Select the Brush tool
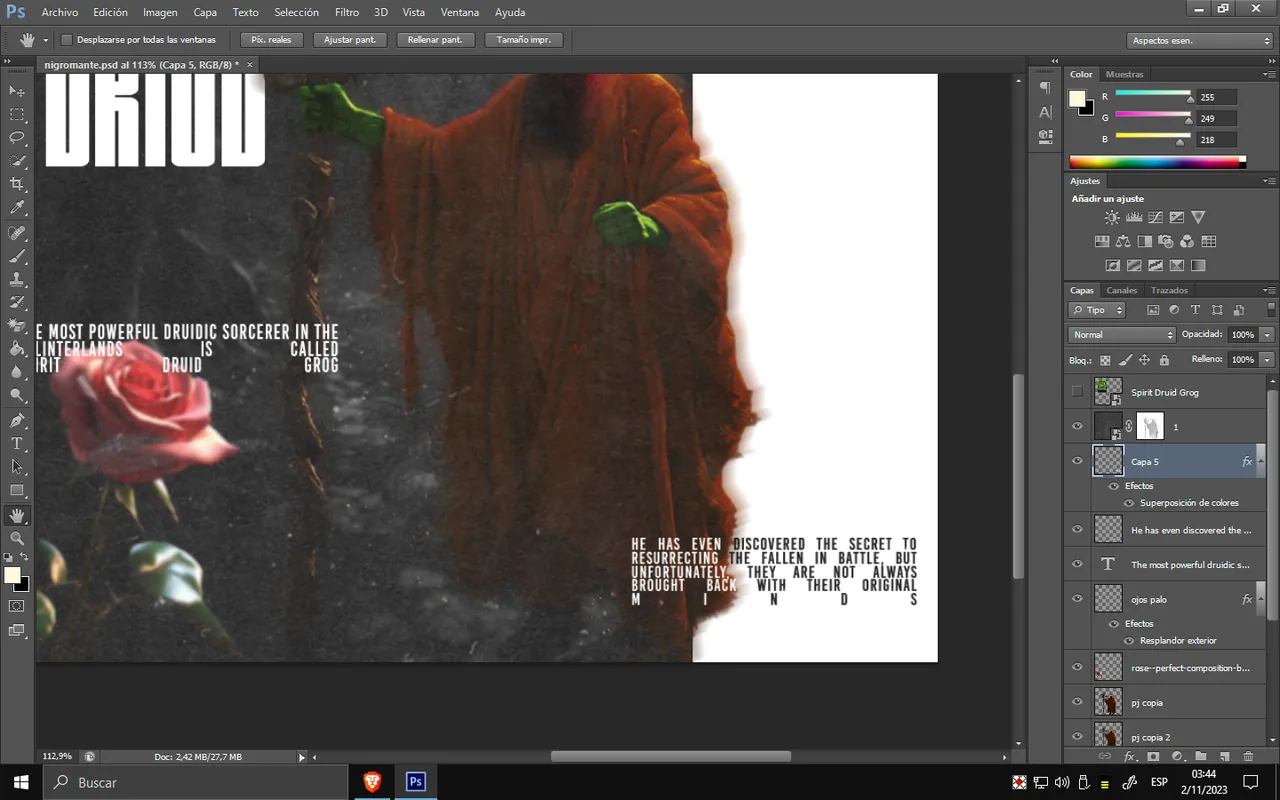1280x800 pixels. pyautogui.click(x=17, y=256)
